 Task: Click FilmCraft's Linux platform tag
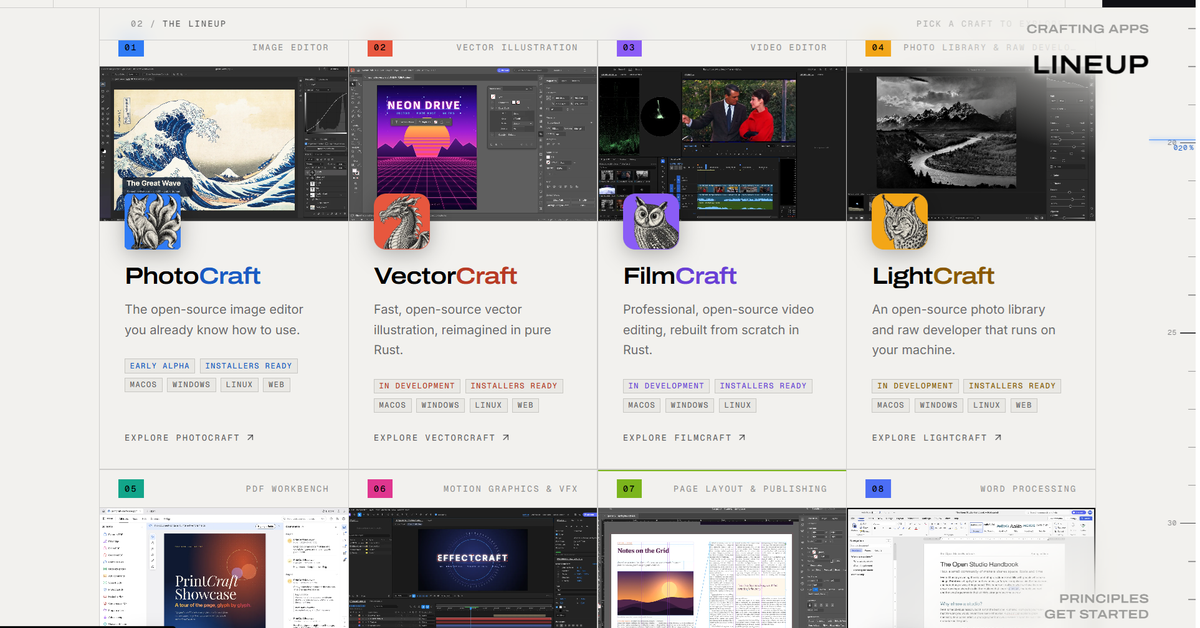point(738,405)
